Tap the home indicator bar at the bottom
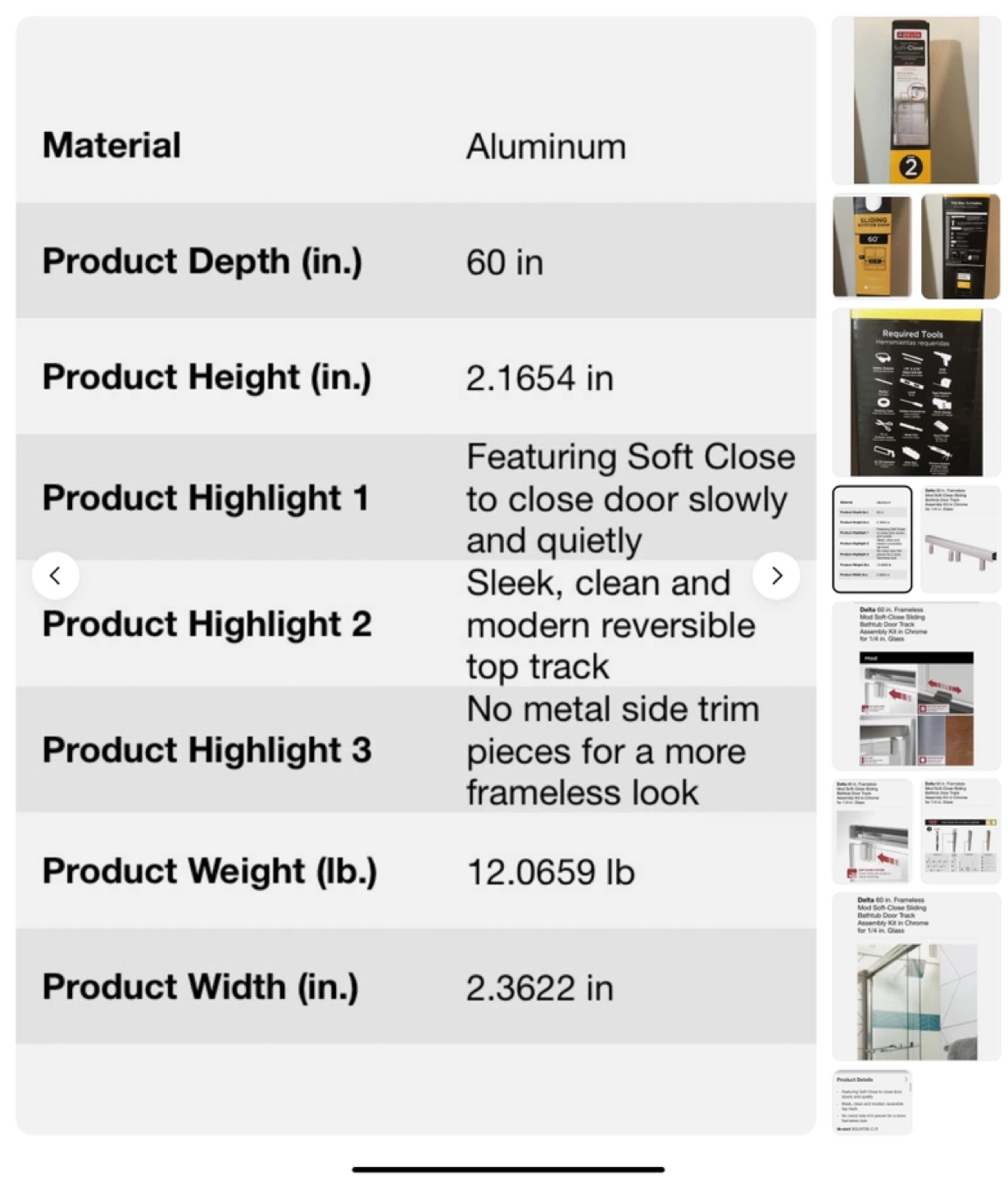Screen dimensions: 1008x1180 point(508,1169)
